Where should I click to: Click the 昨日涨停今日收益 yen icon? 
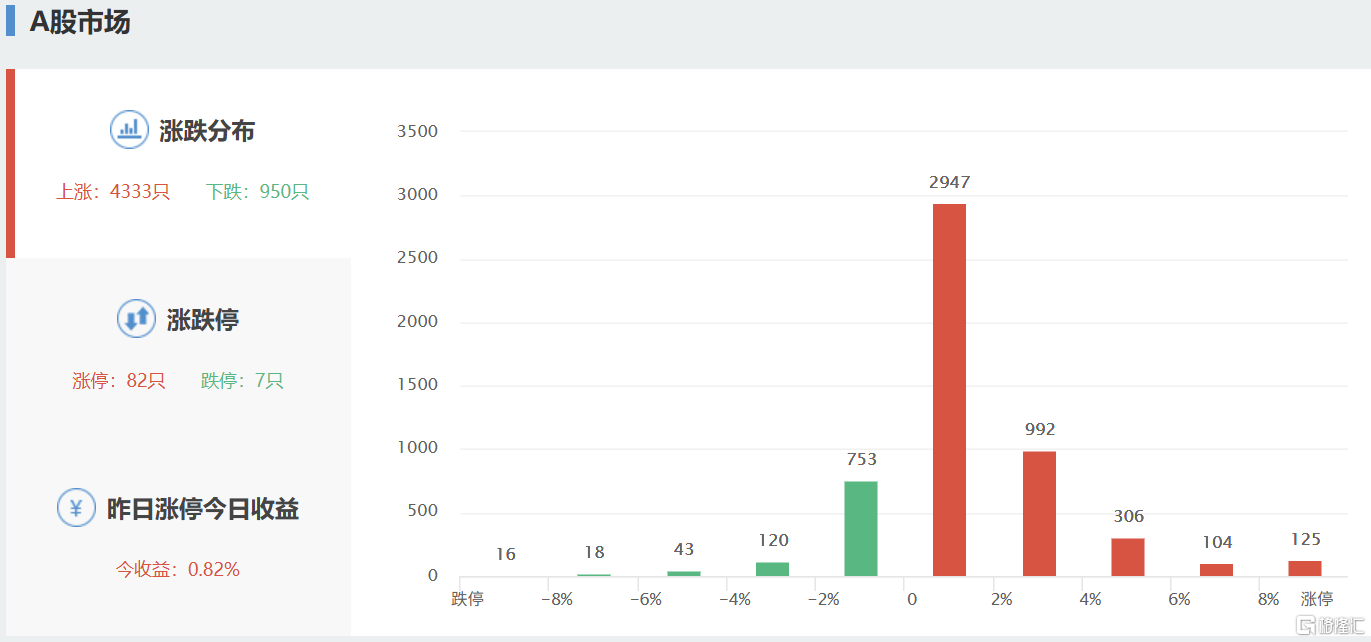click(x=76, y=508)
